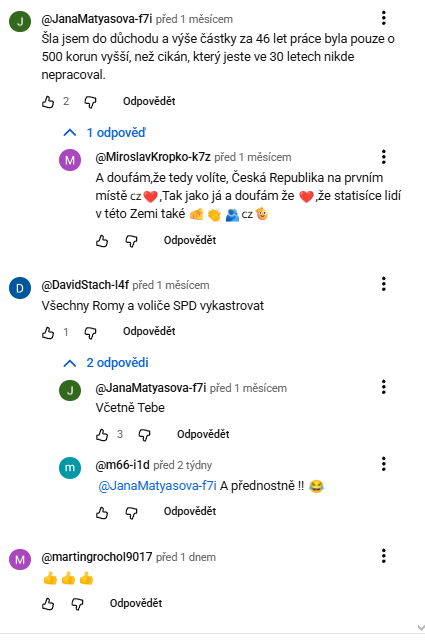Open @MiroslavKropko-k7z's channel name

[153, 157]
